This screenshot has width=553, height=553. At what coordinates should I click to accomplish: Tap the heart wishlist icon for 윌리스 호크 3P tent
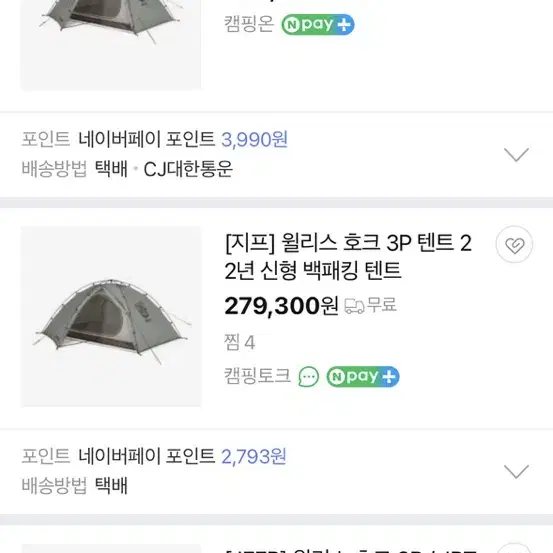coord(514,244)
